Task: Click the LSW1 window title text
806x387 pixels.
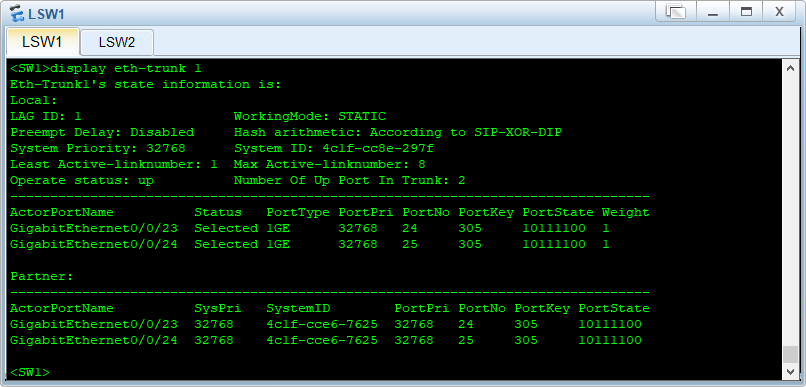Action: pos(46,14)
